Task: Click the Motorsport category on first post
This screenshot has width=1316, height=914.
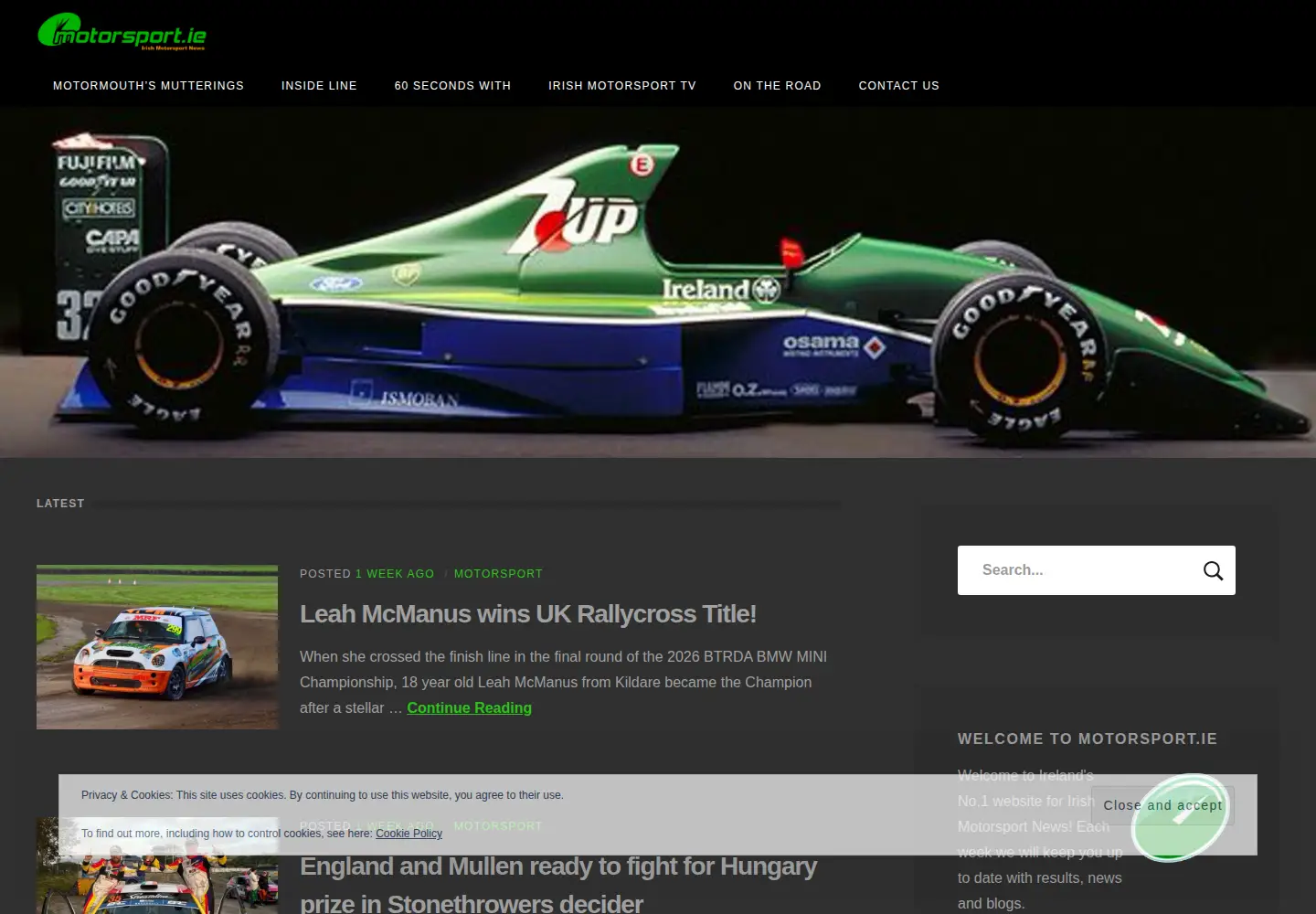Action: 498,574
